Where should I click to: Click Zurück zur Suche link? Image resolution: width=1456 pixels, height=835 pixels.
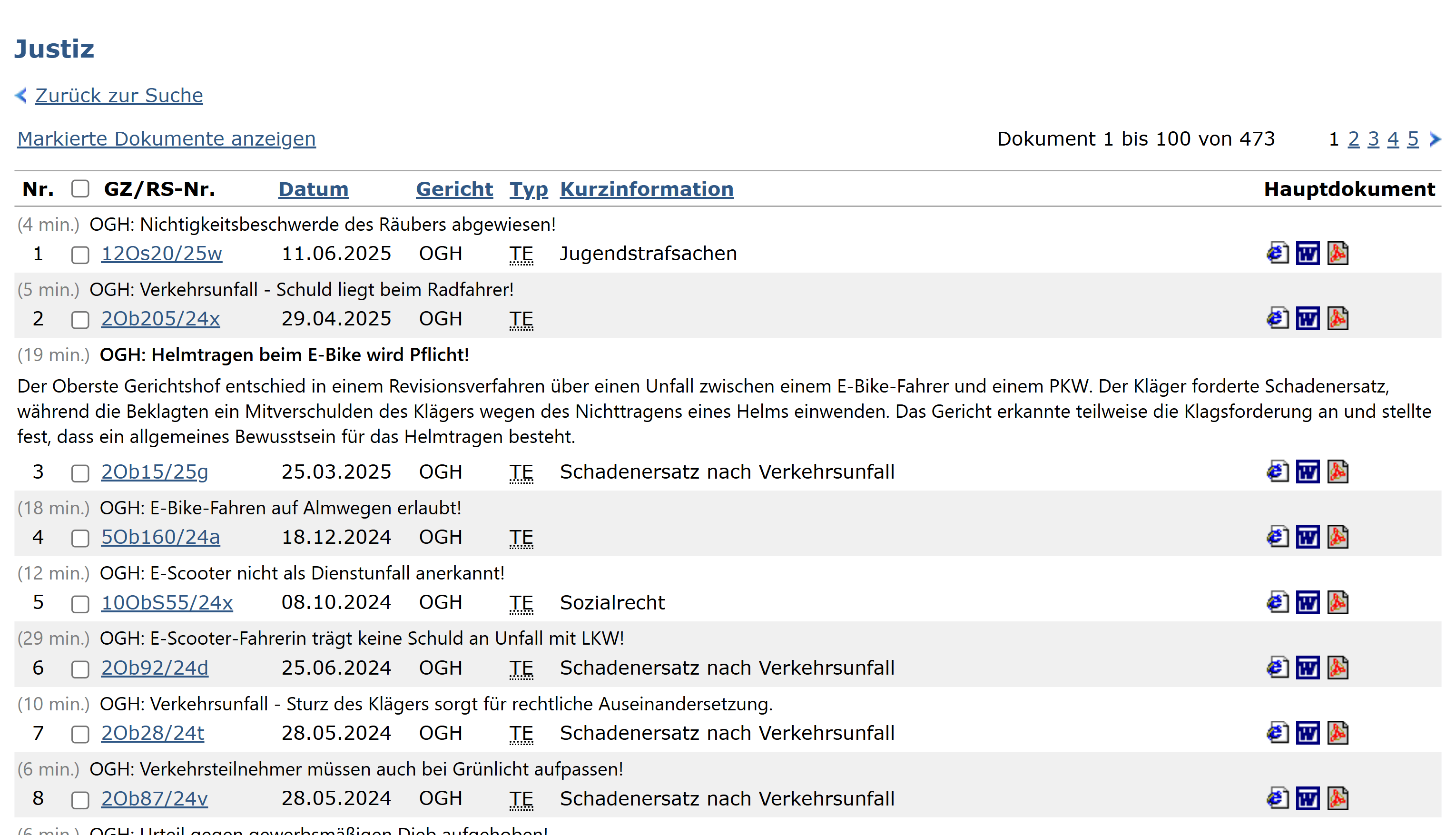click(118, 96)
